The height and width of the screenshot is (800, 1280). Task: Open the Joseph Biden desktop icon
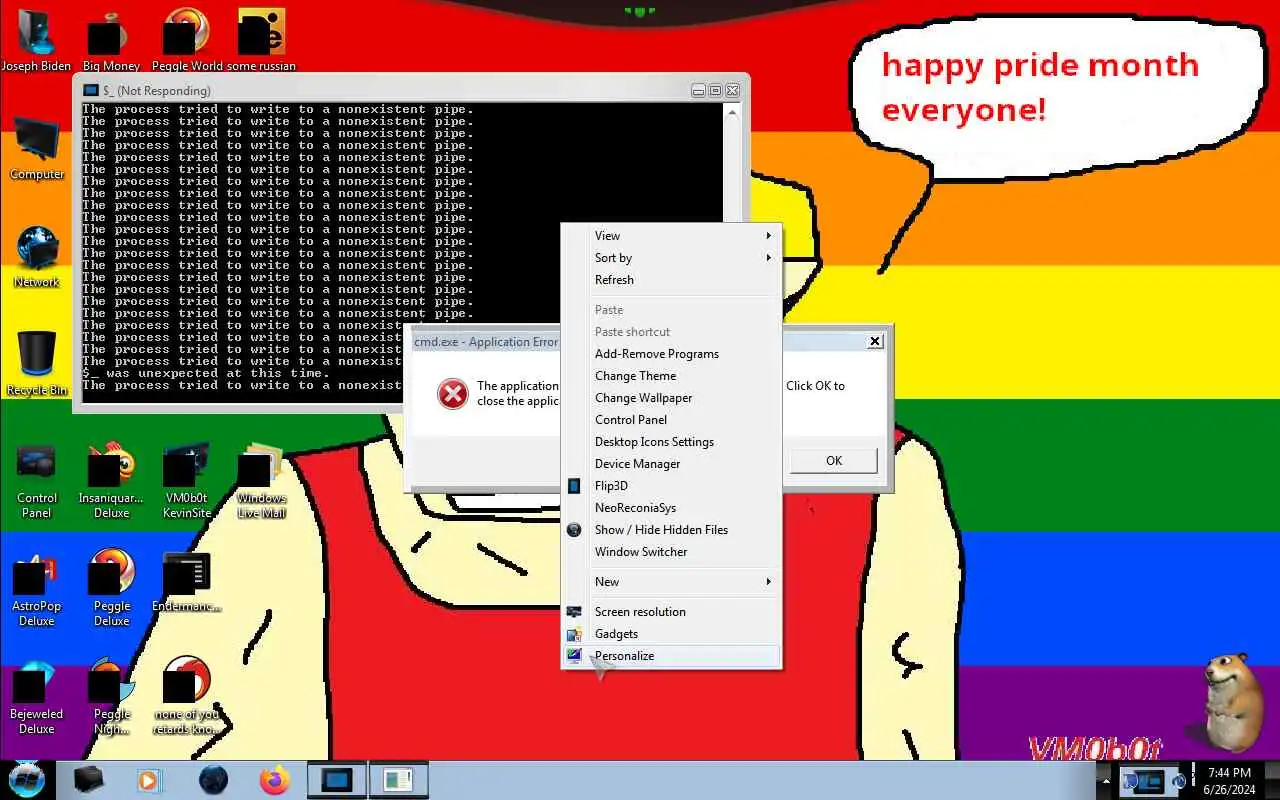click(36, 40)
